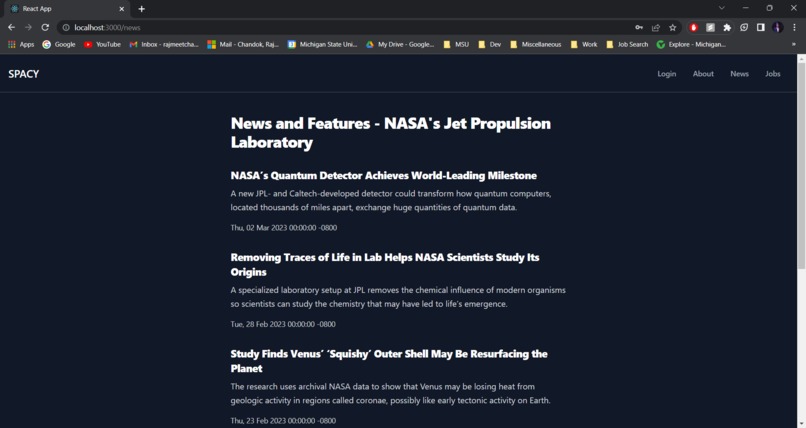The width and height of the screenshot is (806, 428).
Task: Click the archival NASA data Venus summary
Action: (x=390, y=394)
